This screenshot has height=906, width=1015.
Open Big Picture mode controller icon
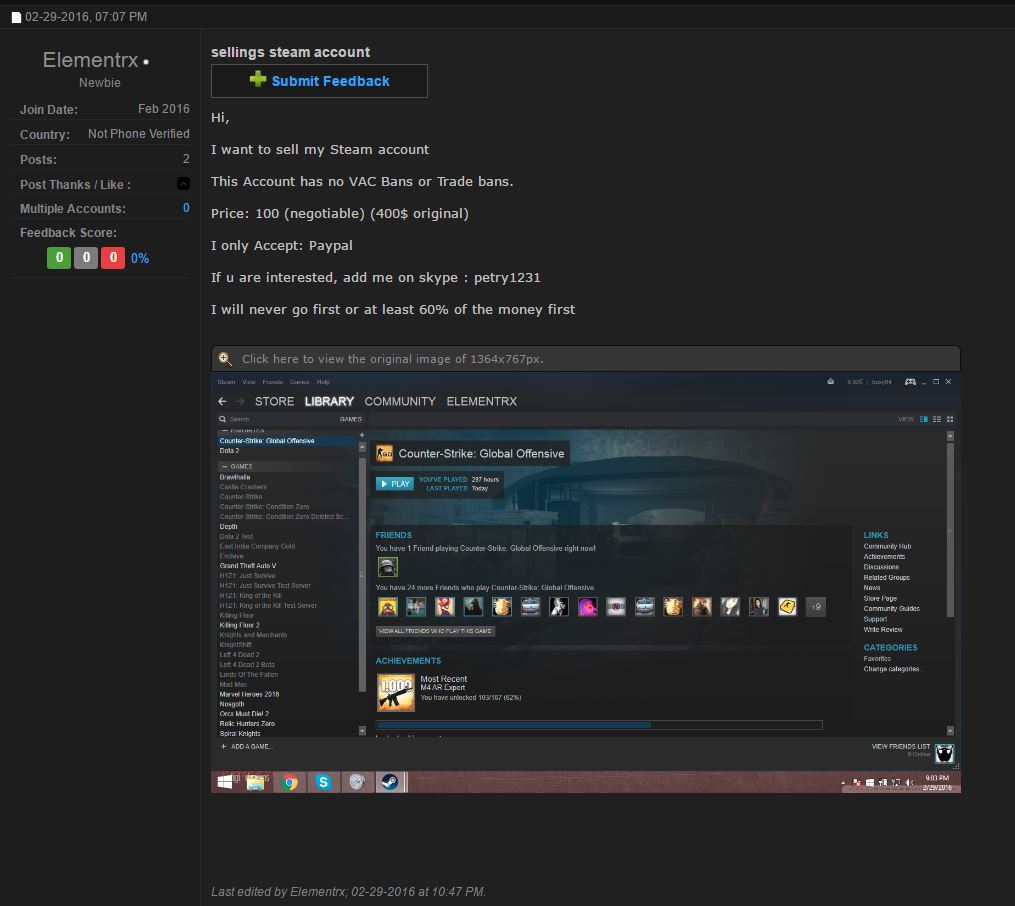[910, 382]
